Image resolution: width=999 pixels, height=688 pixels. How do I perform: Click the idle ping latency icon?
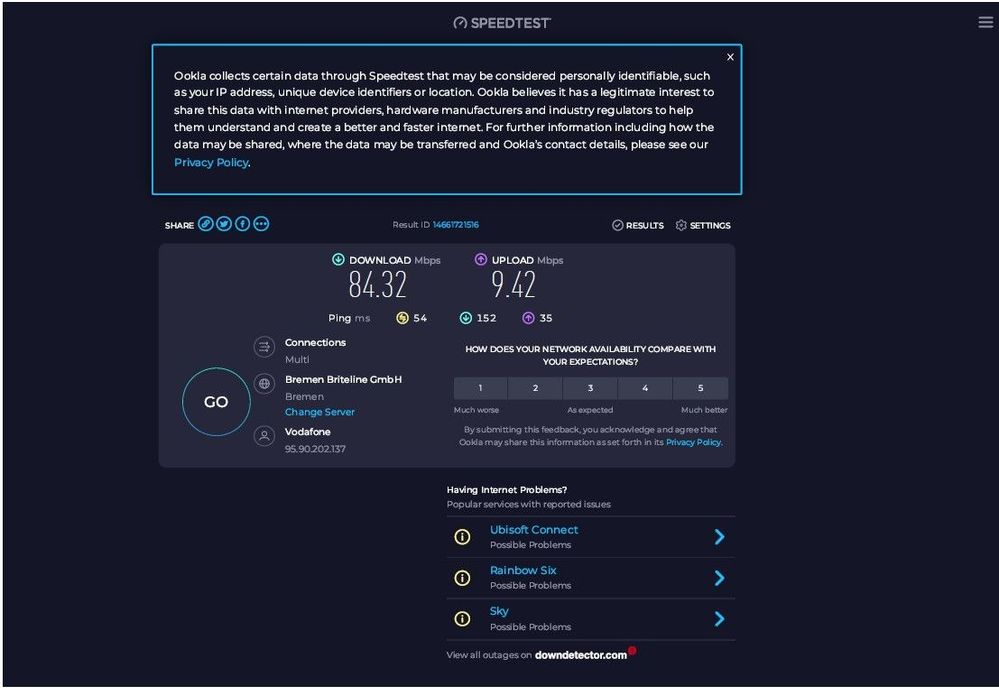[x=402, y=318]
